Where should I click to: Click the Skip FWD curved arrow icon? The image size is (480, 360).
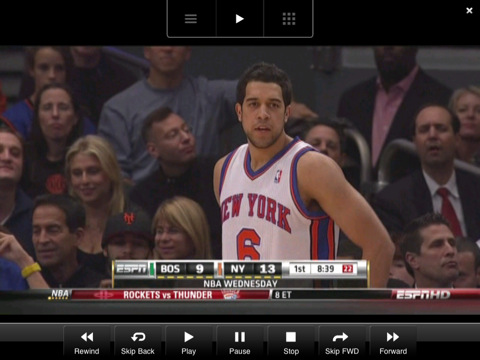(x=340, y=337)
